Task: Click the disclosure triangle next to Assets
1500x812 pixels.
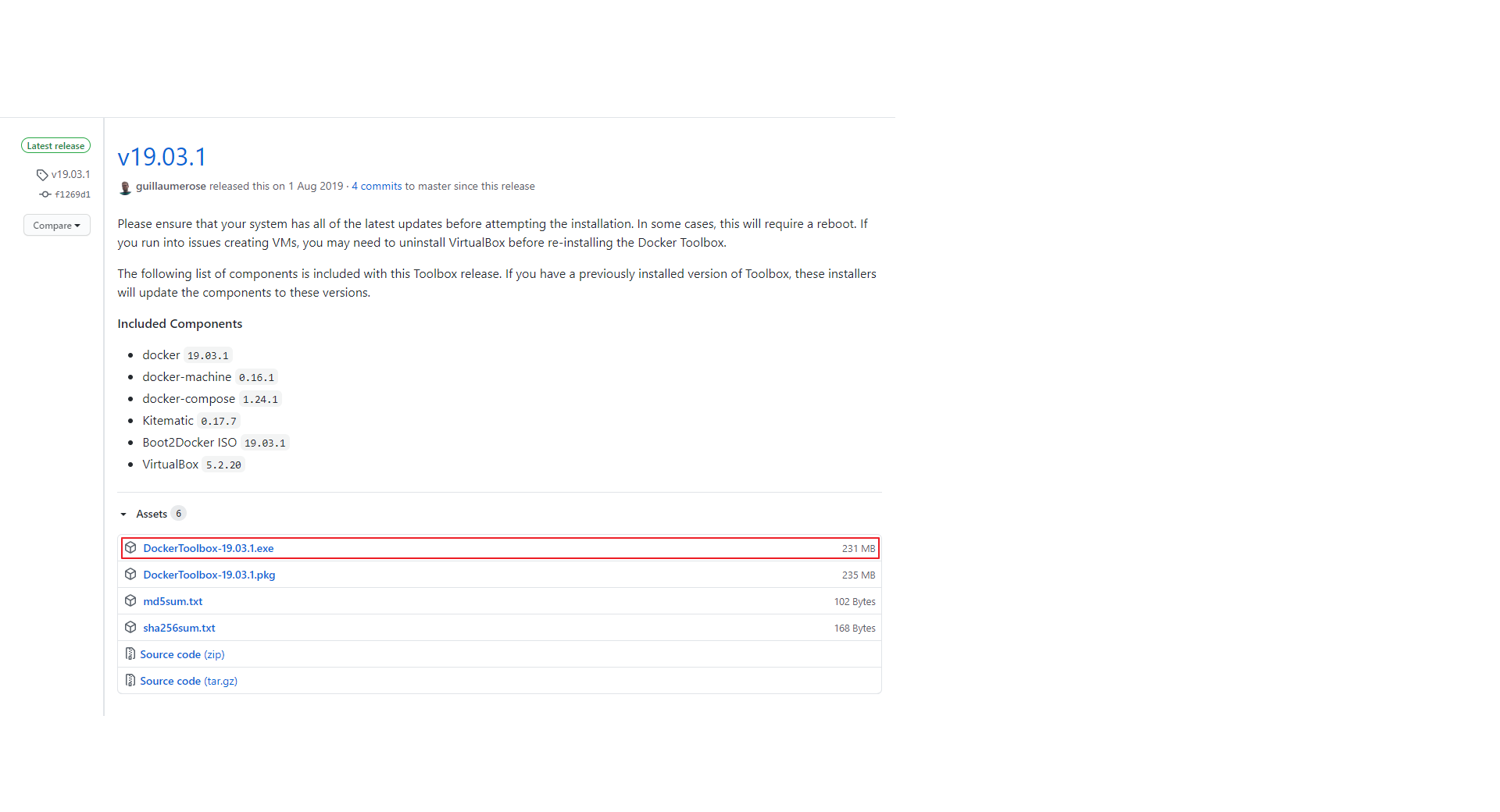Action: pyautogui.click(x=123, y=514)
